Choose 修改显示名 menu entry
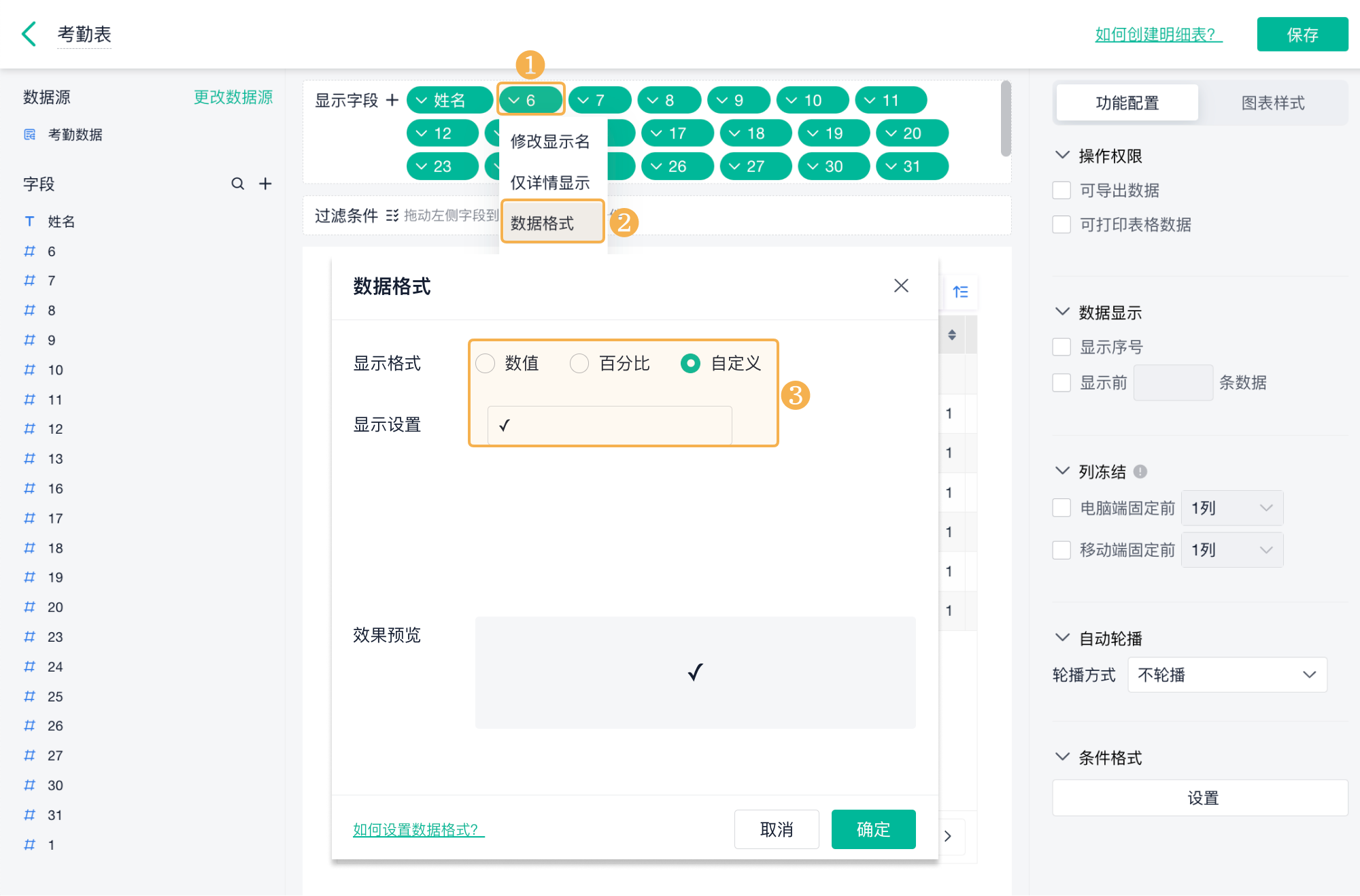This screenshot has width=1360, height=896. click(551, 141)
